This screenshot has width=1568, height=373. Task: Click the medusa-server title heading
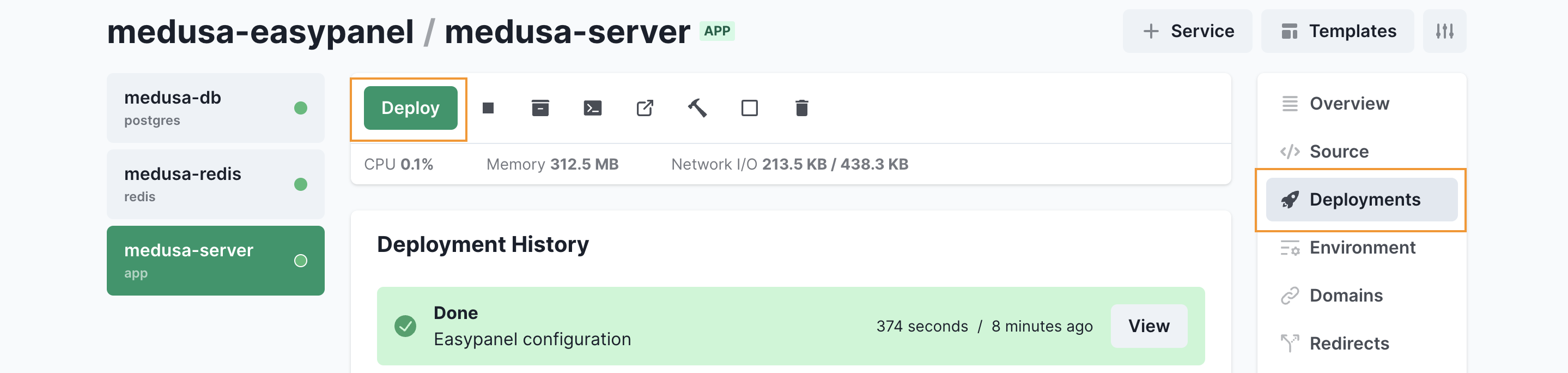pos(567,32)
